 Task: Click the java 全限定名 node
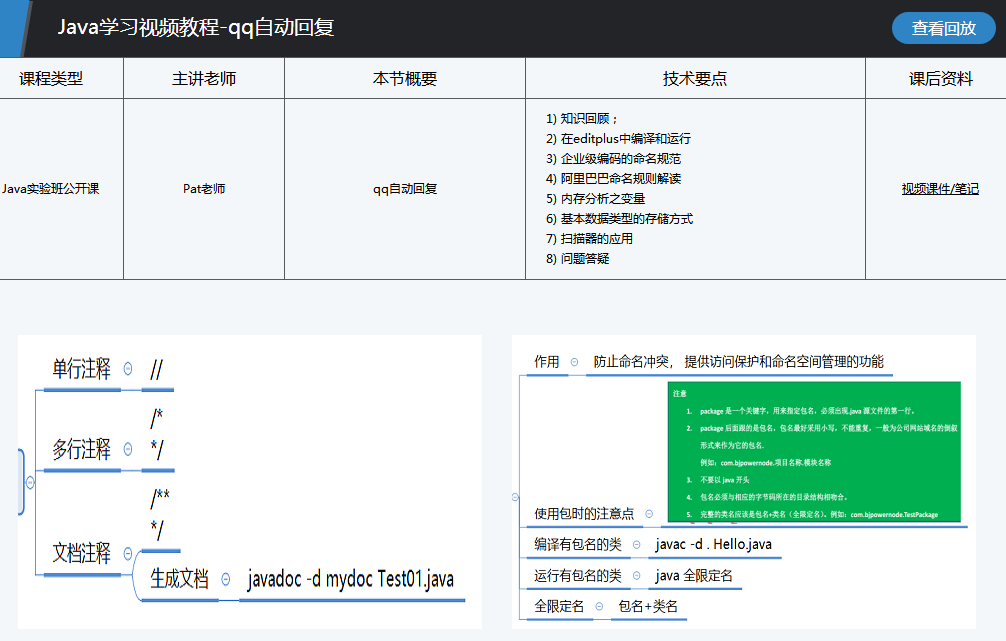click(x=693, y=576)
